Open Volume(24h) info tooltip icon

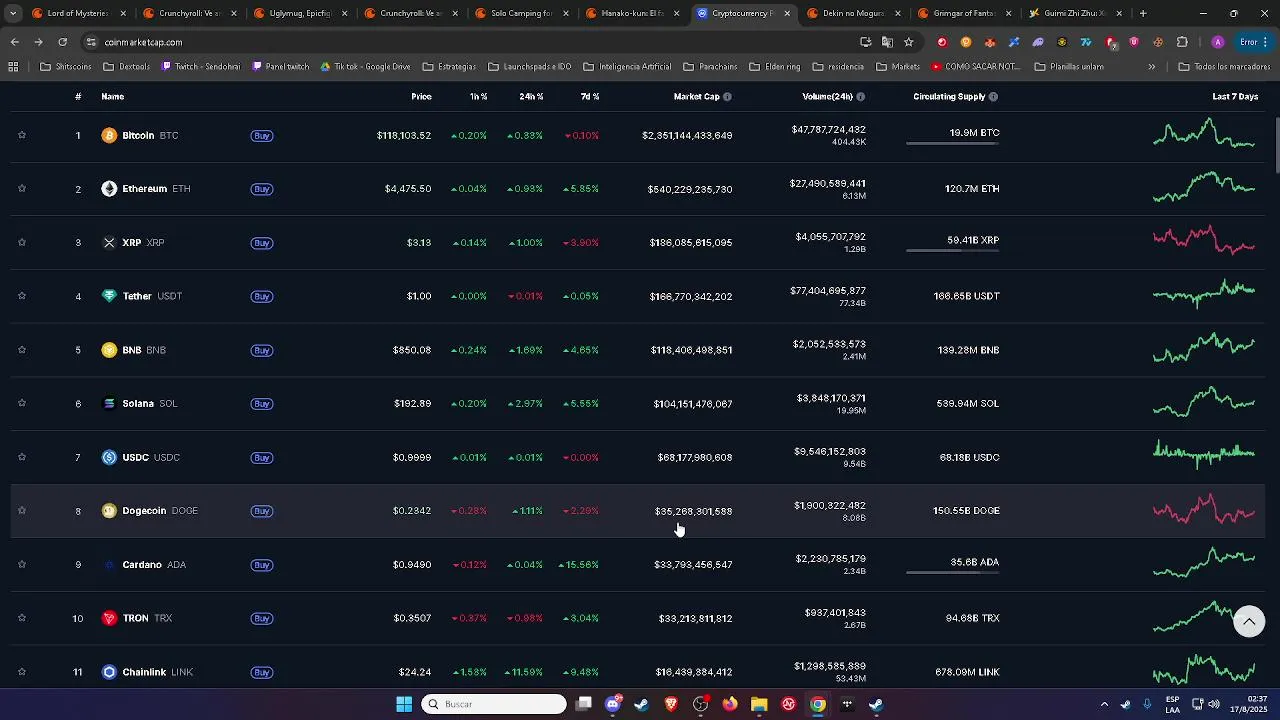[x=860, y=97]
